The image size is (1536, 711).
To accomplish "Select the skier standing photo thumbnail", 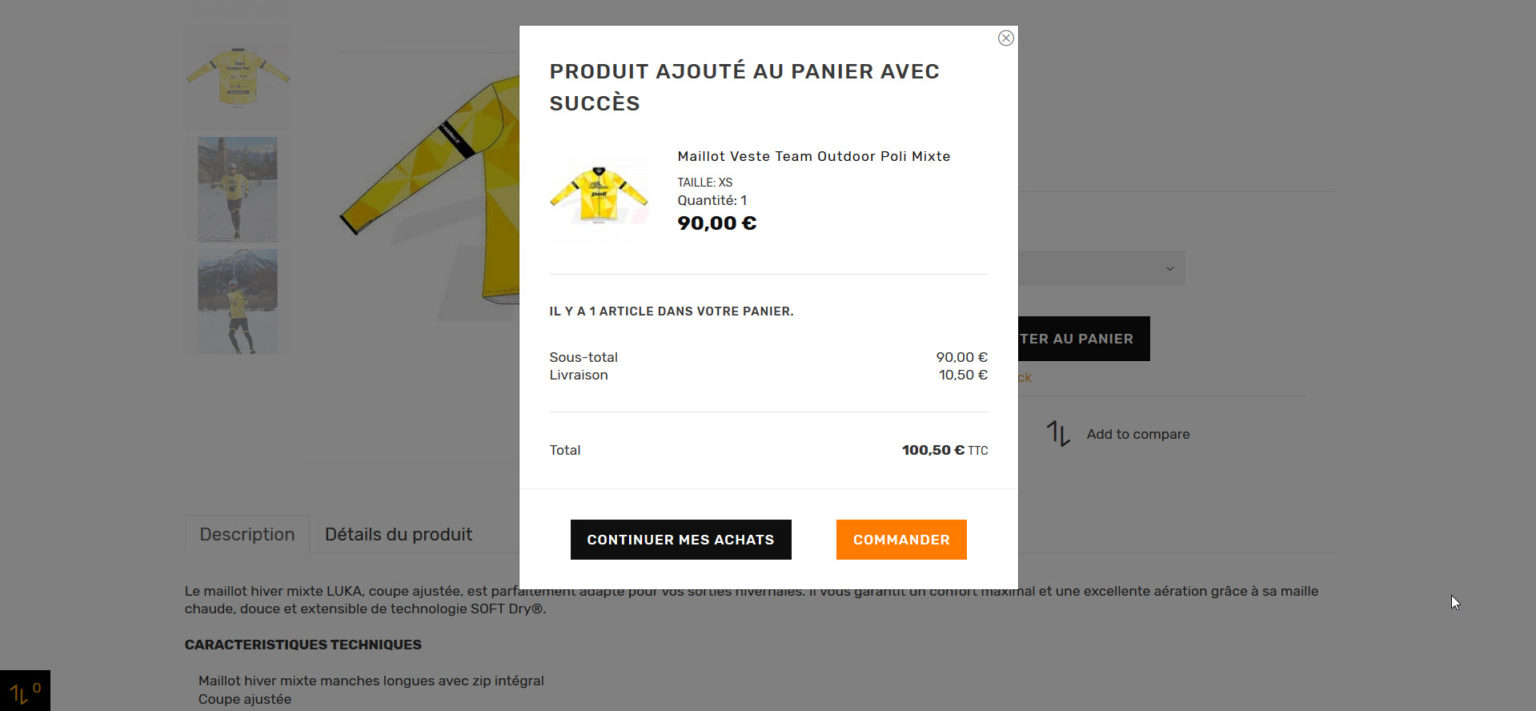I will point(238,189).
